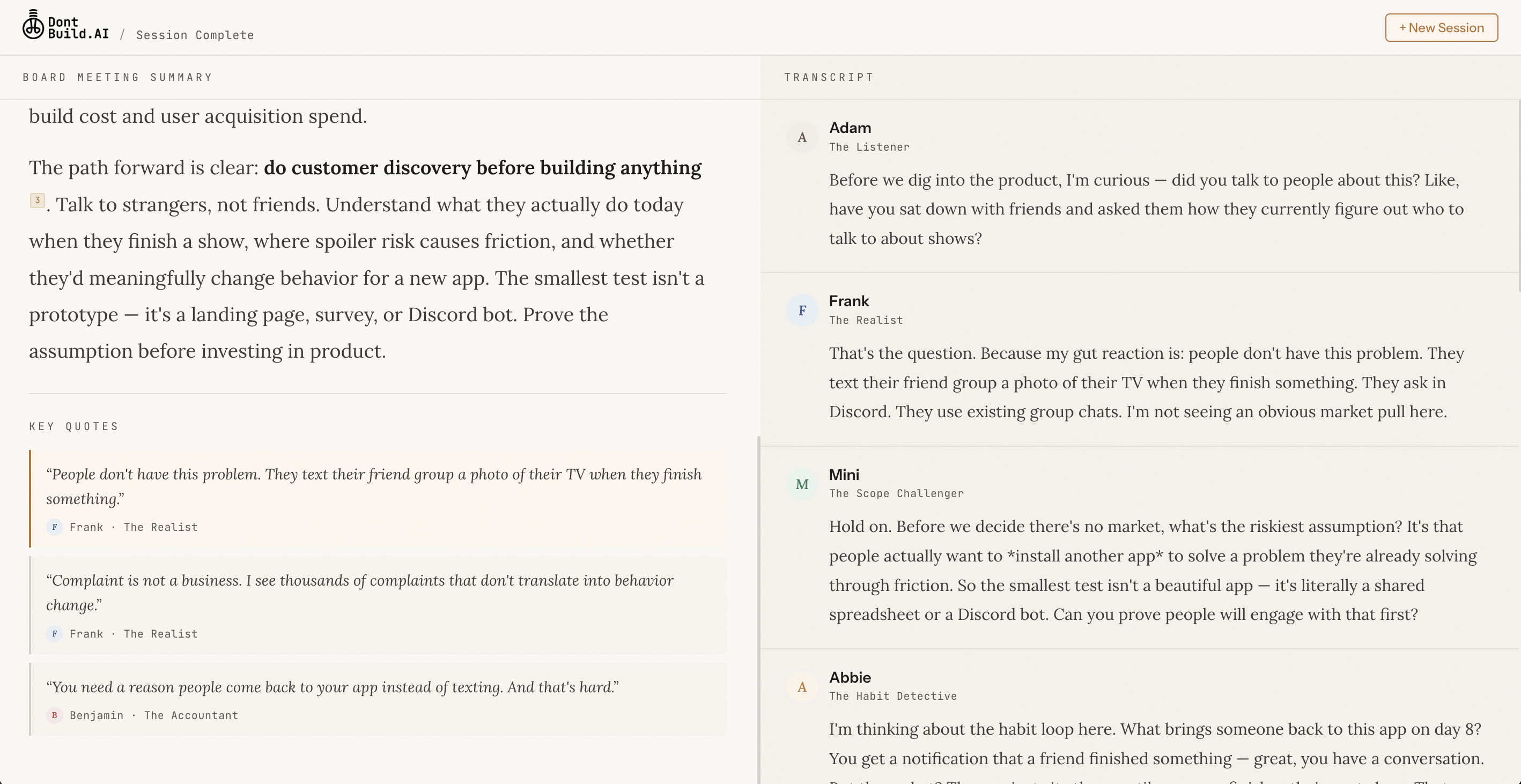
Task: Click Adam's avatar in transcript
Action: [x=801, y=138]
